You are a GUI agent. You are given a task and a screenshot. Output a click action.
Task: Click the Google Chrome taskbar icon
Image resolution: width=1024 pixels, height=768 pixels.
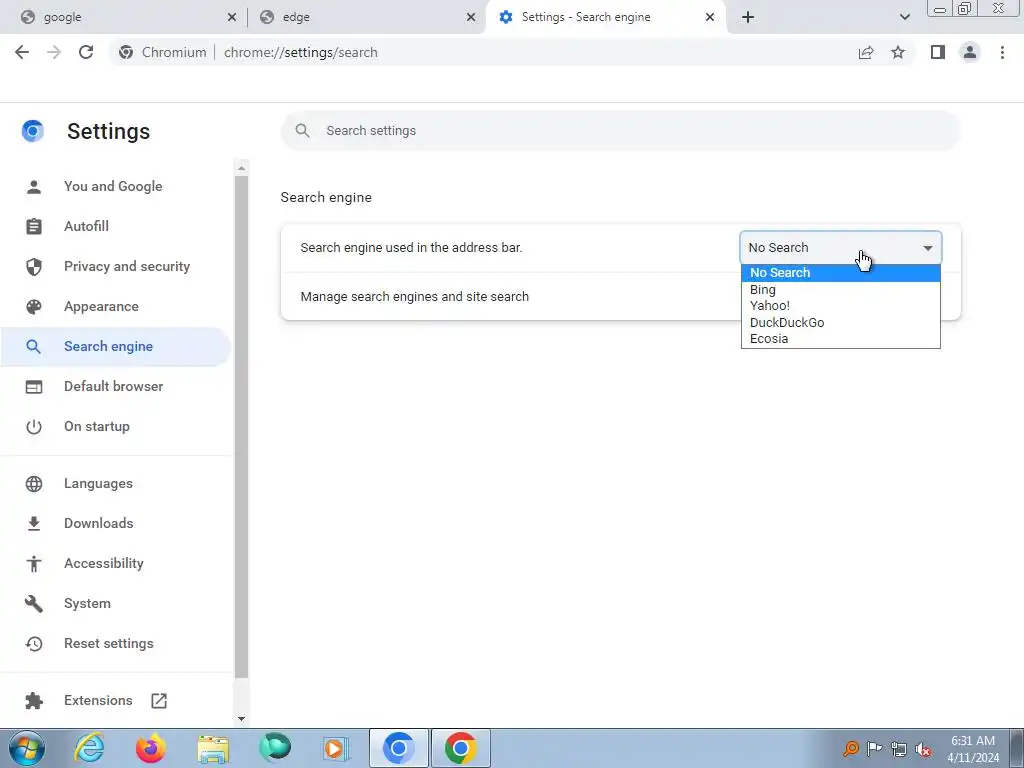(460, 748)
